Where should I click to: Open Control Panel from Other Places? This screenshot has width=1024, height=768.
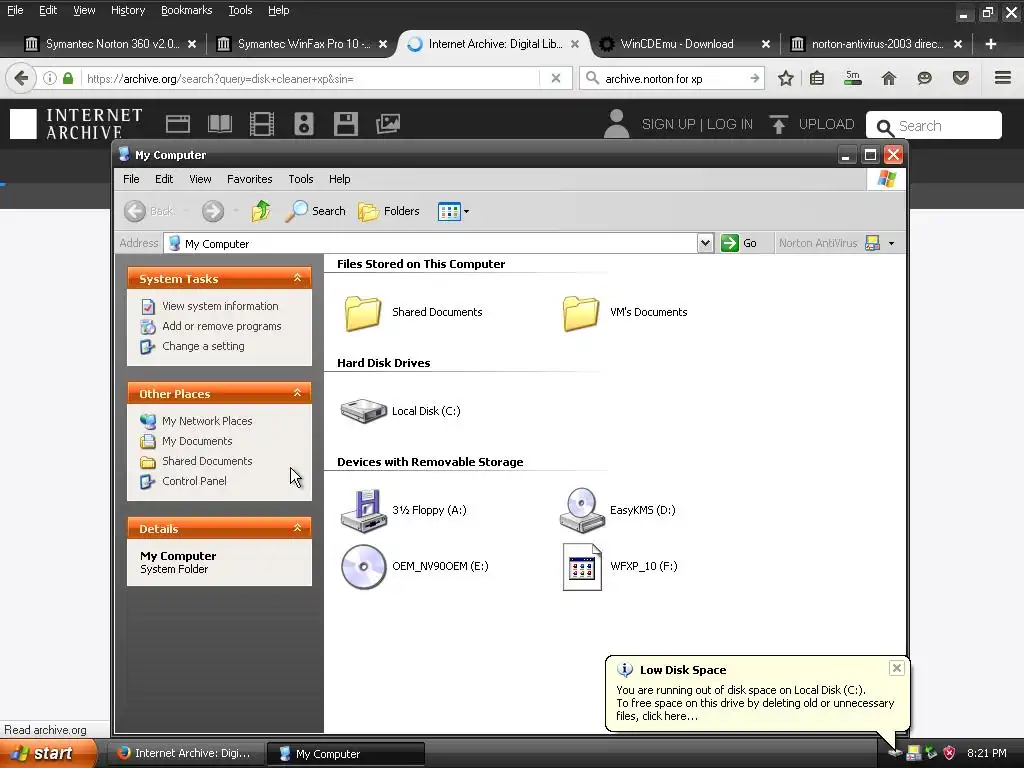[195, 481]
